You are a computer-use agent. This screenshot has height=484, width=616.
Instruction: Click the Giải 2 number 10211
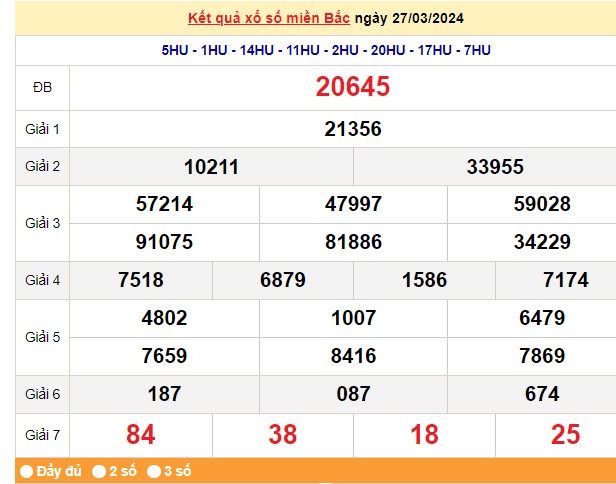point(211,167)
